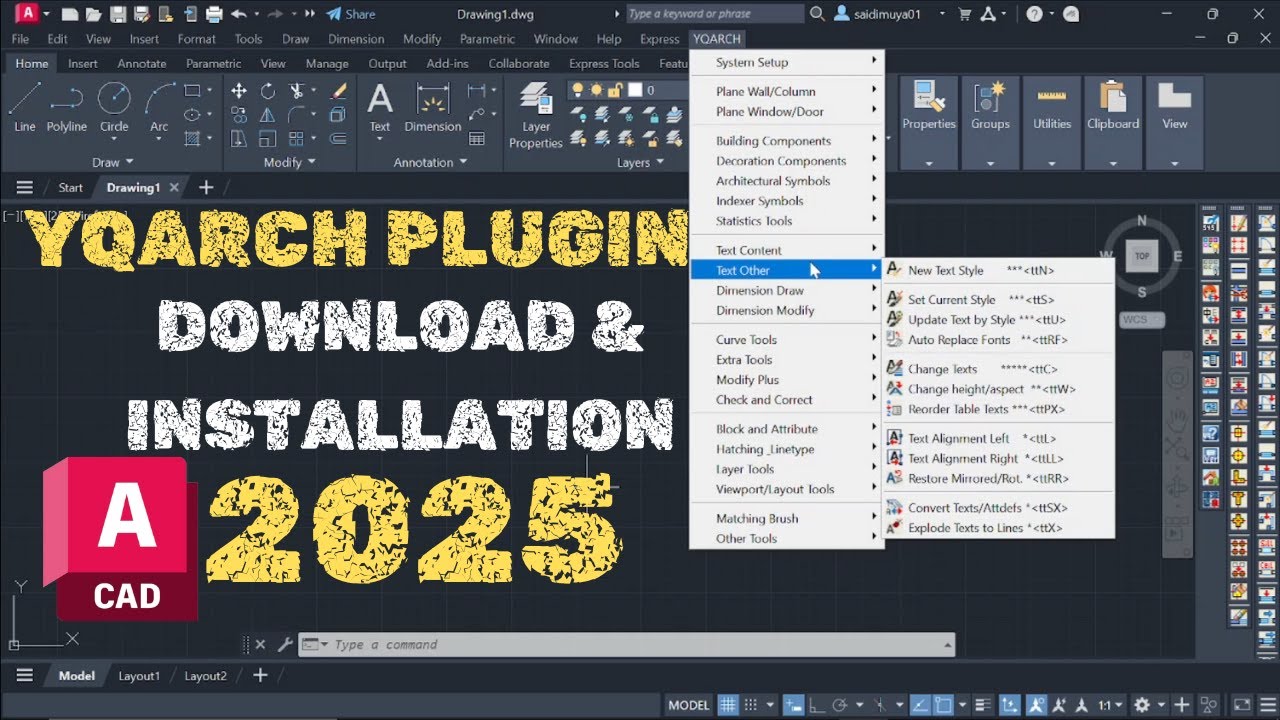Click the customization wrench icon on command line

[x=284, y=645]
